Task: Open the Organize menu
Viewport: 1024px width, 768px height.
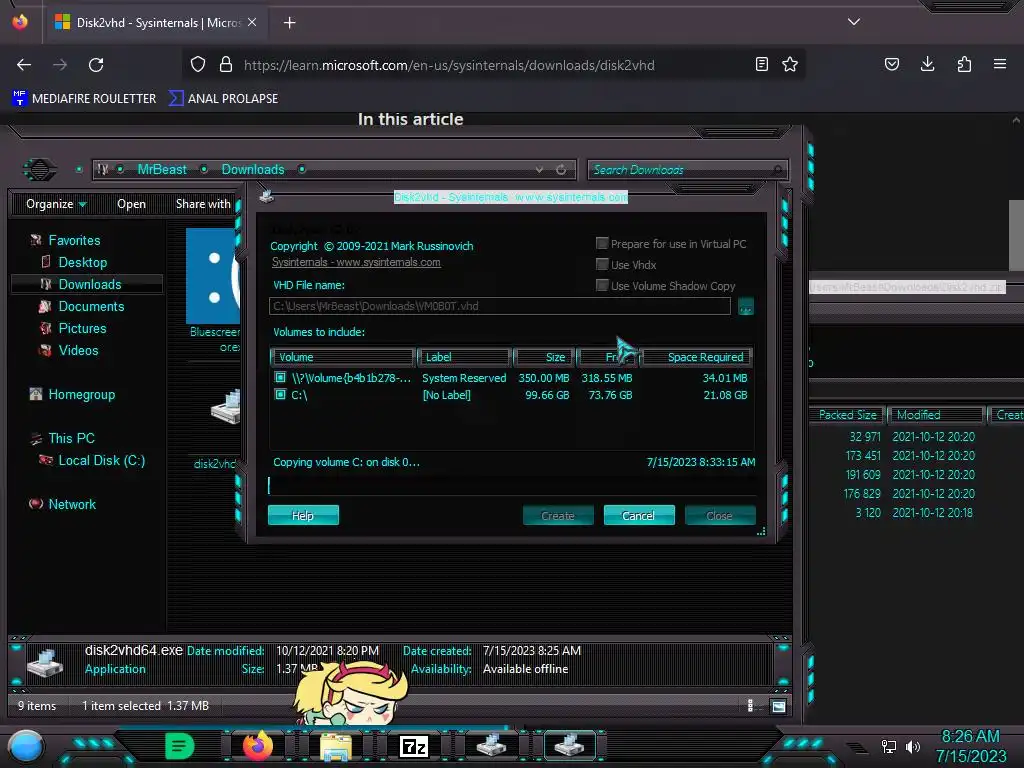Action: [x=56, y=204]
